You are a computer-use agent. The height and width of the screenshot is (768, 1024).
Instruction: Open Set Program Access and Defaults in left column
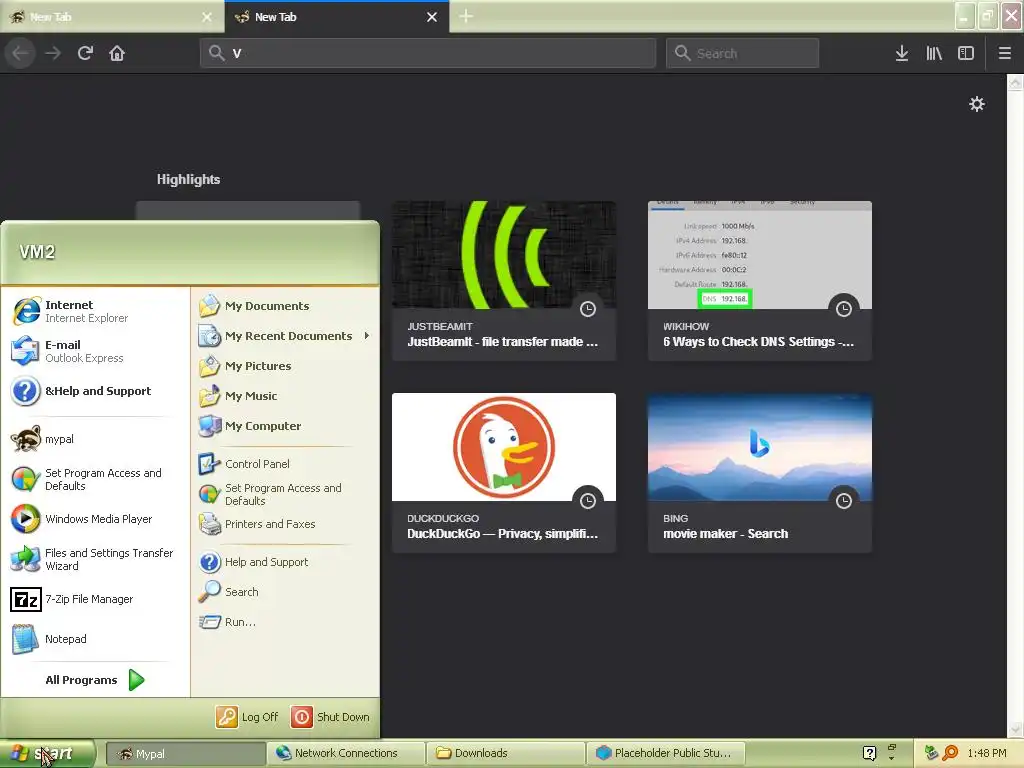click(x=95, y=479)
